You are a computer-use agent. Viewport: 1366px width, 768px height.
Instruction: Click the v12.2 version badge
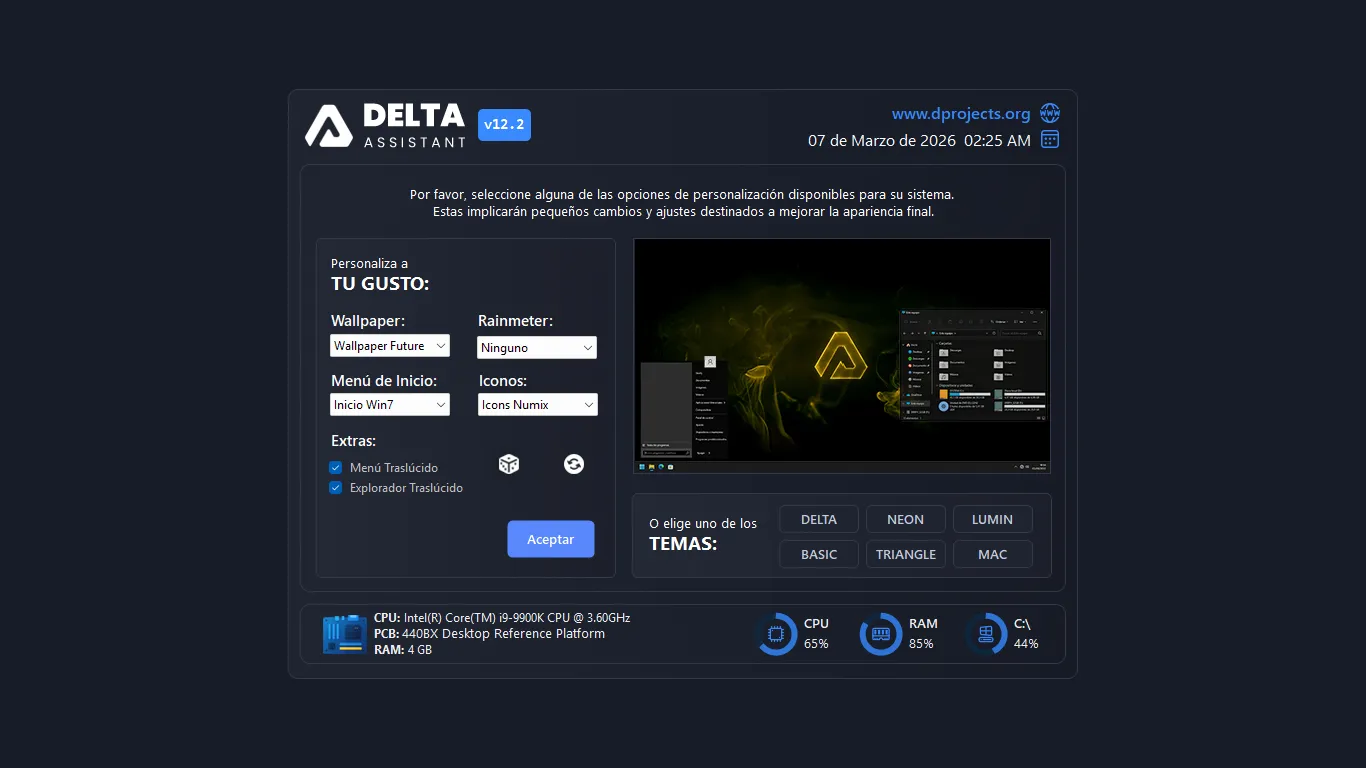[504, 125]
